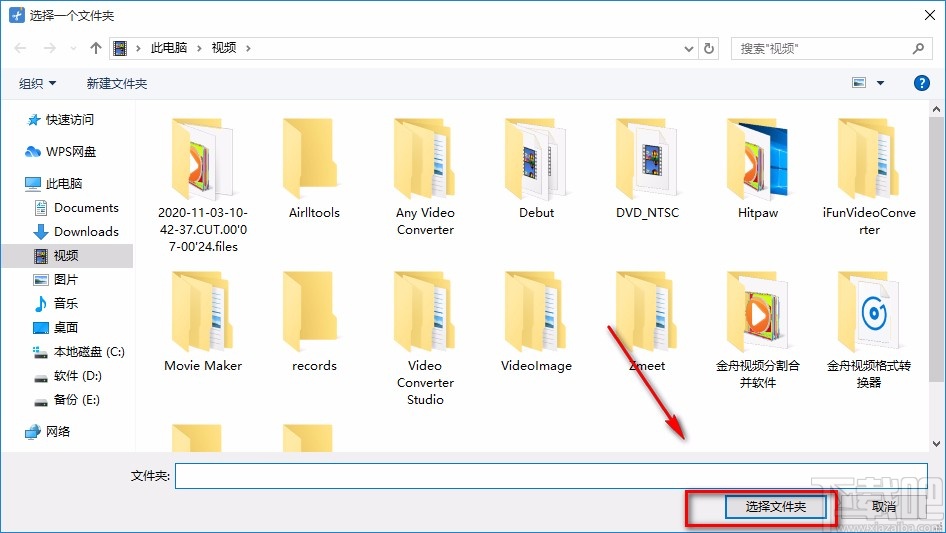Image resolution: width=946 pixels, height=533 pixels.
Task: Click the magnifier search icon
Action: click(918, 48)
